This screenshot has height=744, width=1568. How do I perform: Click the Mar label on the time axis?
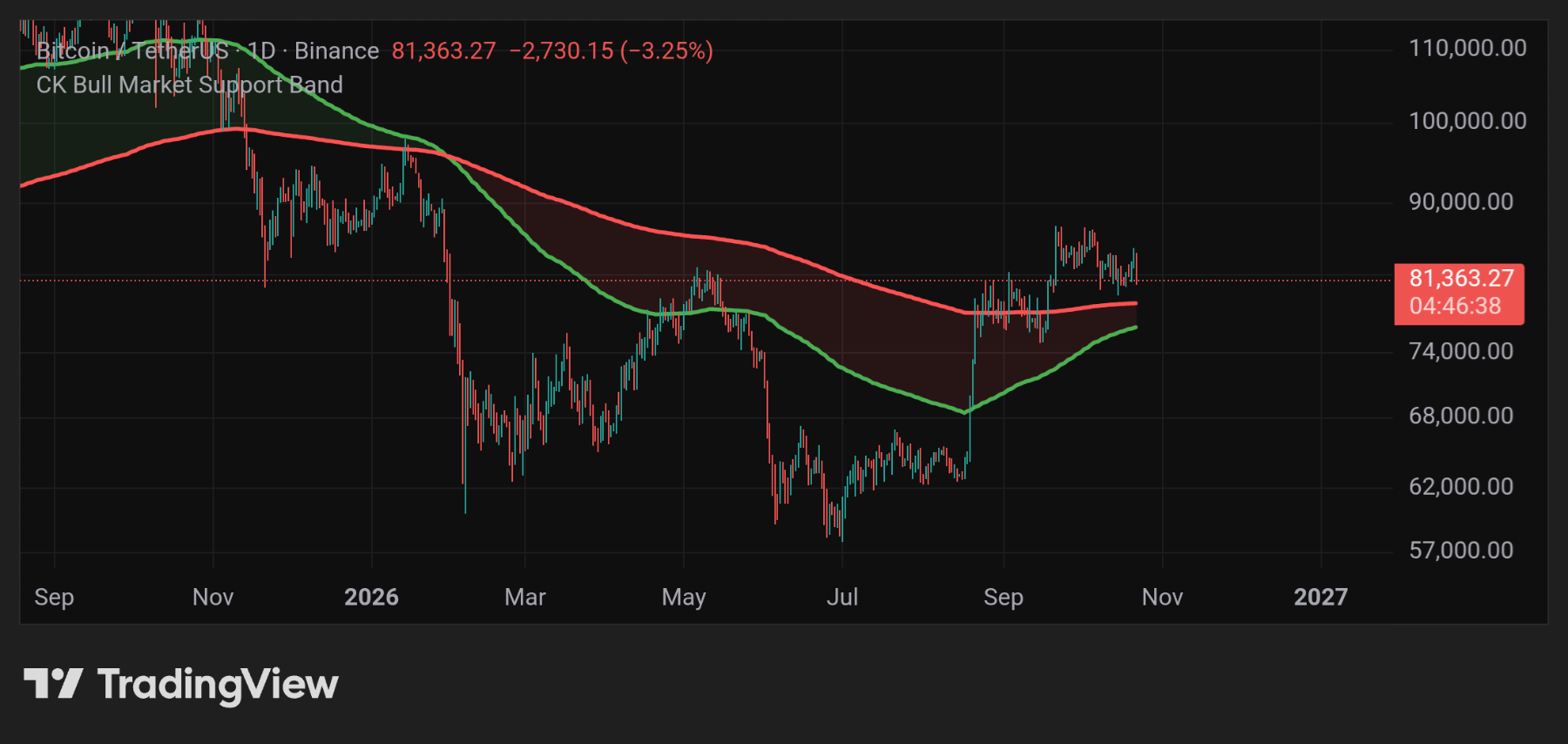525,597
